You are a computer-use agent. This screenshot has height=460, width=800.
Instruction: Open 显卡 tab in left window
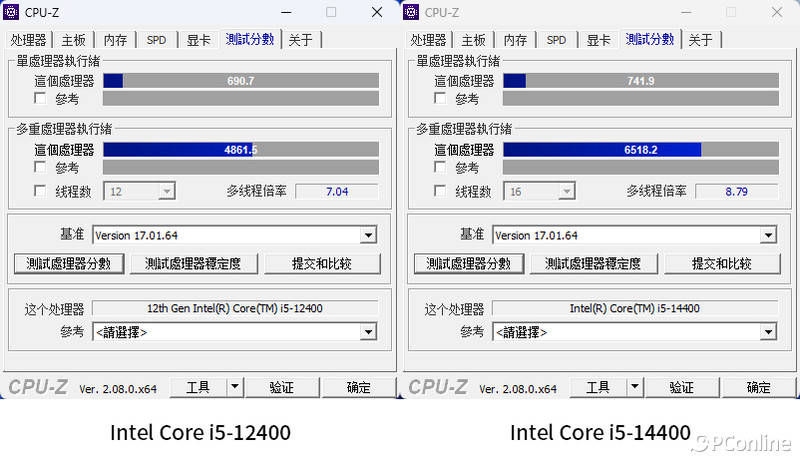point(198,40)
